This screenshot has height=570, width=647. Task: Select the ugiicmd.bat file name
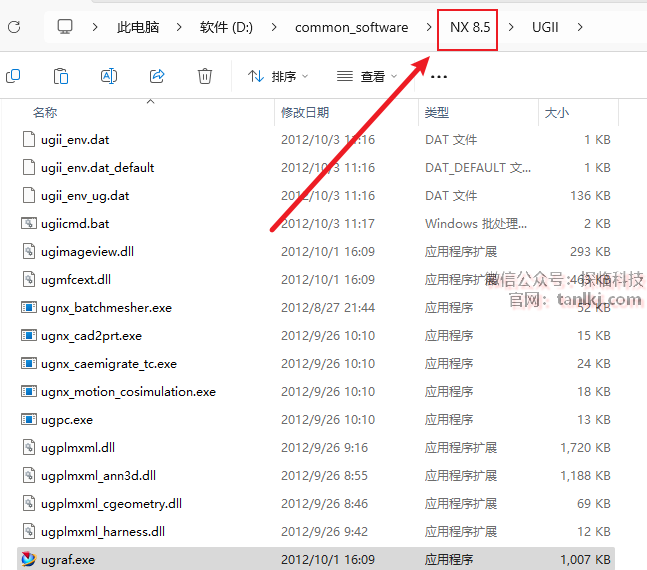[75, 224]
